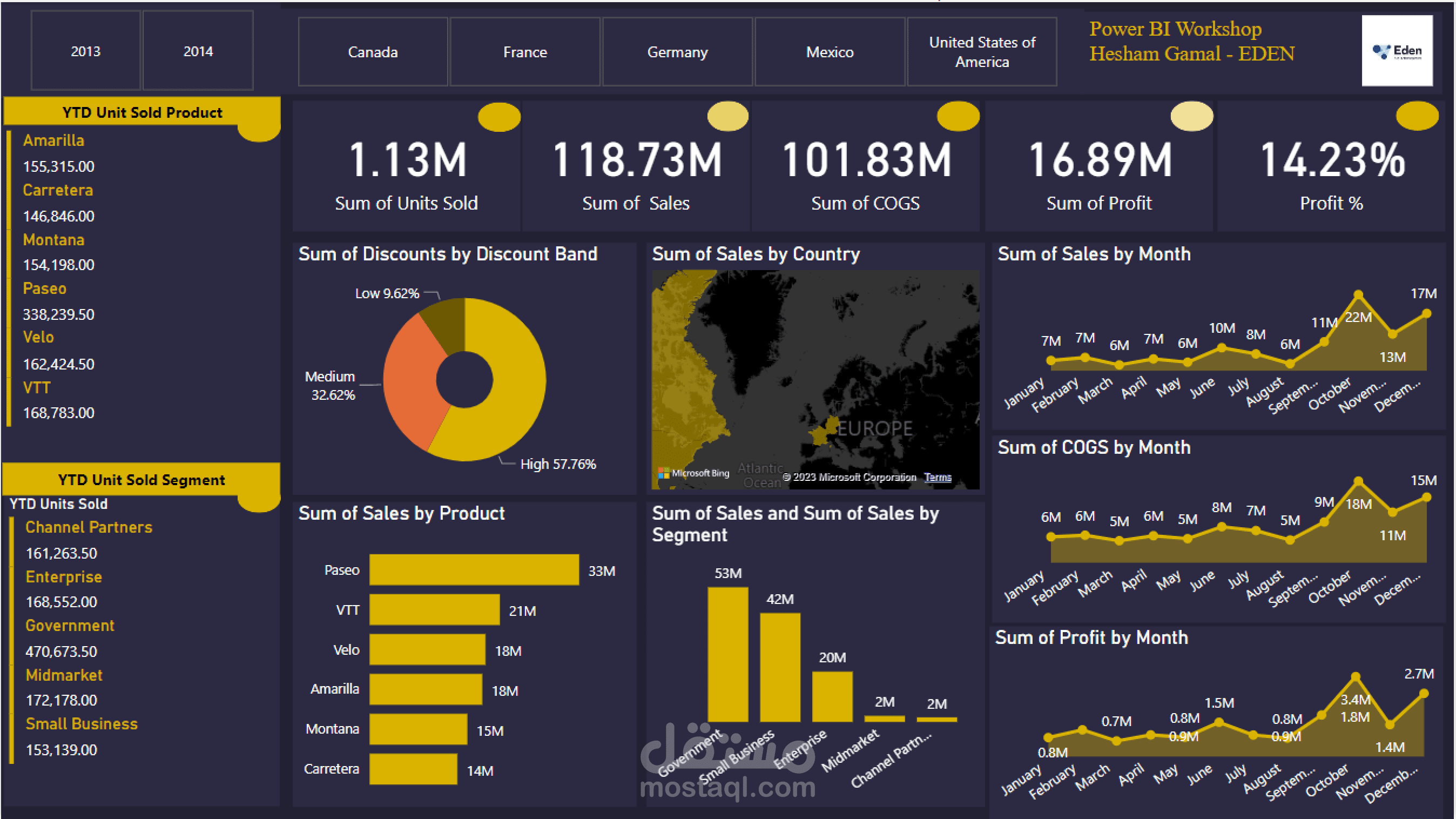Viewport: 1456px width, 819px height.
Task: Click the 14.23% Profit % card
Action: pos(1332,167)
